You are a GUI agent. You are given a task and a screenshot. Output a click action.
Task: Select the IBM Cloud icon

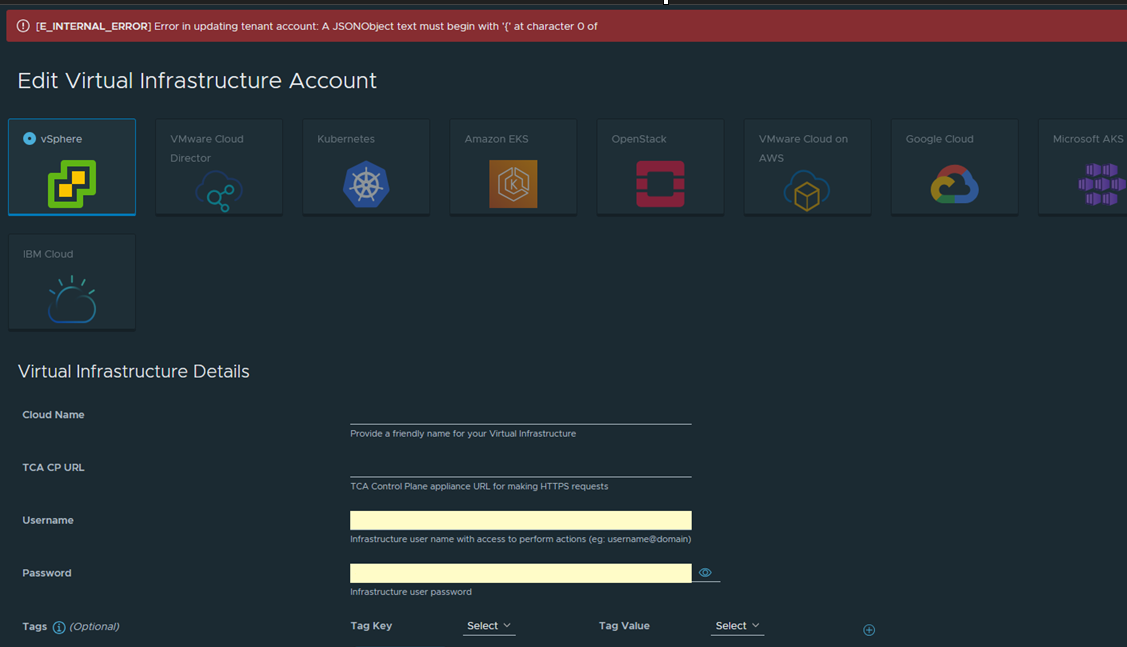pos(72,299)
